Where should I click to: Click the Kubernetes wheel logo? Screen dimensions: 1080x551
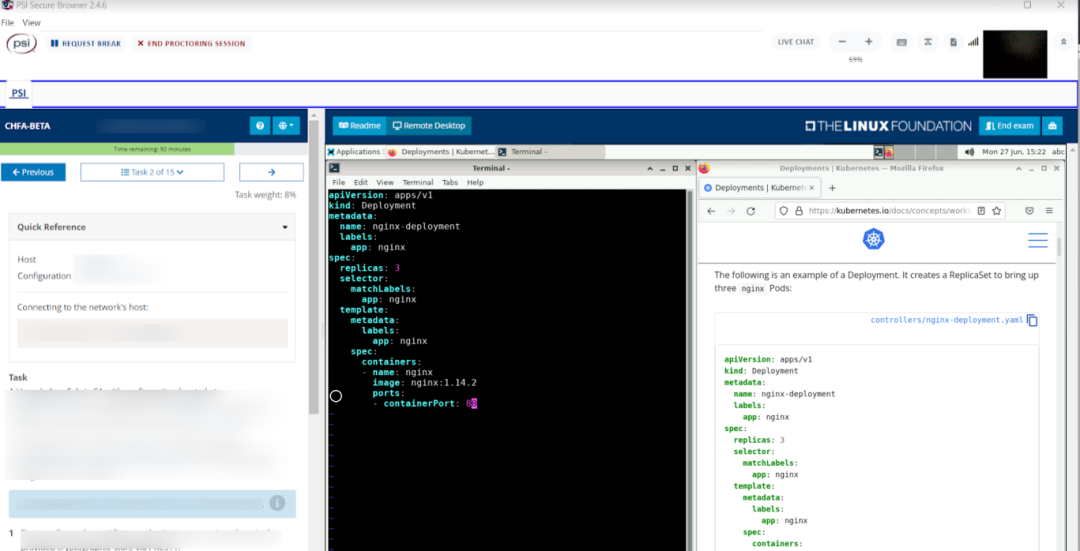[x=873, y=239]
